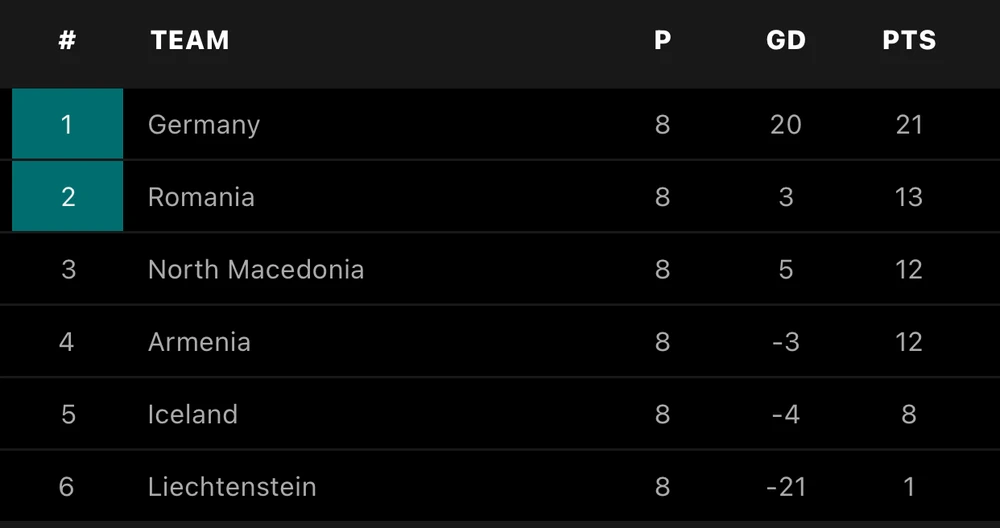Open the Germany team link

click(x=204, y=125)
